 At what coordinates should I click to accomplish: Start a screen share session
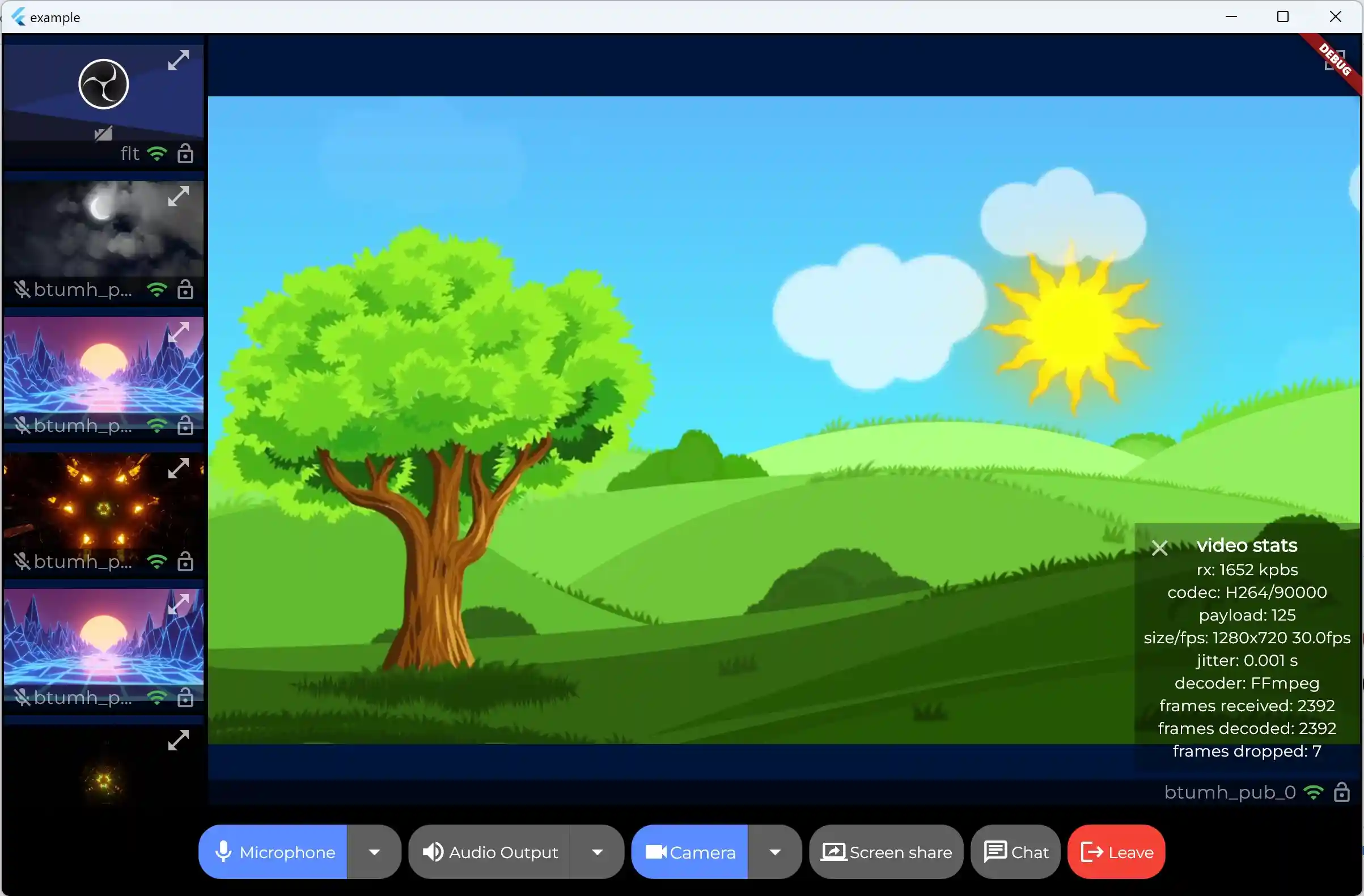[886, 852]
